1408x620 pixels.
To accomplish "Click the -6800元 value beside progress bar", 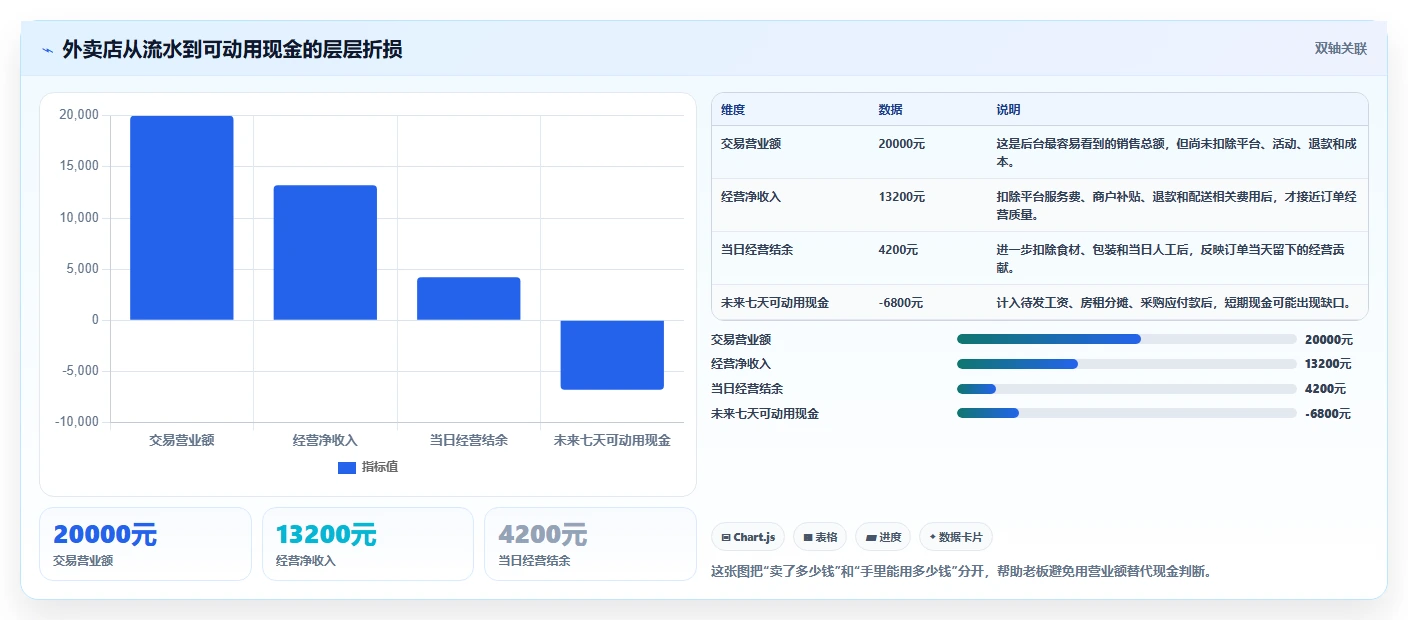I will [x=1328, y=414].
